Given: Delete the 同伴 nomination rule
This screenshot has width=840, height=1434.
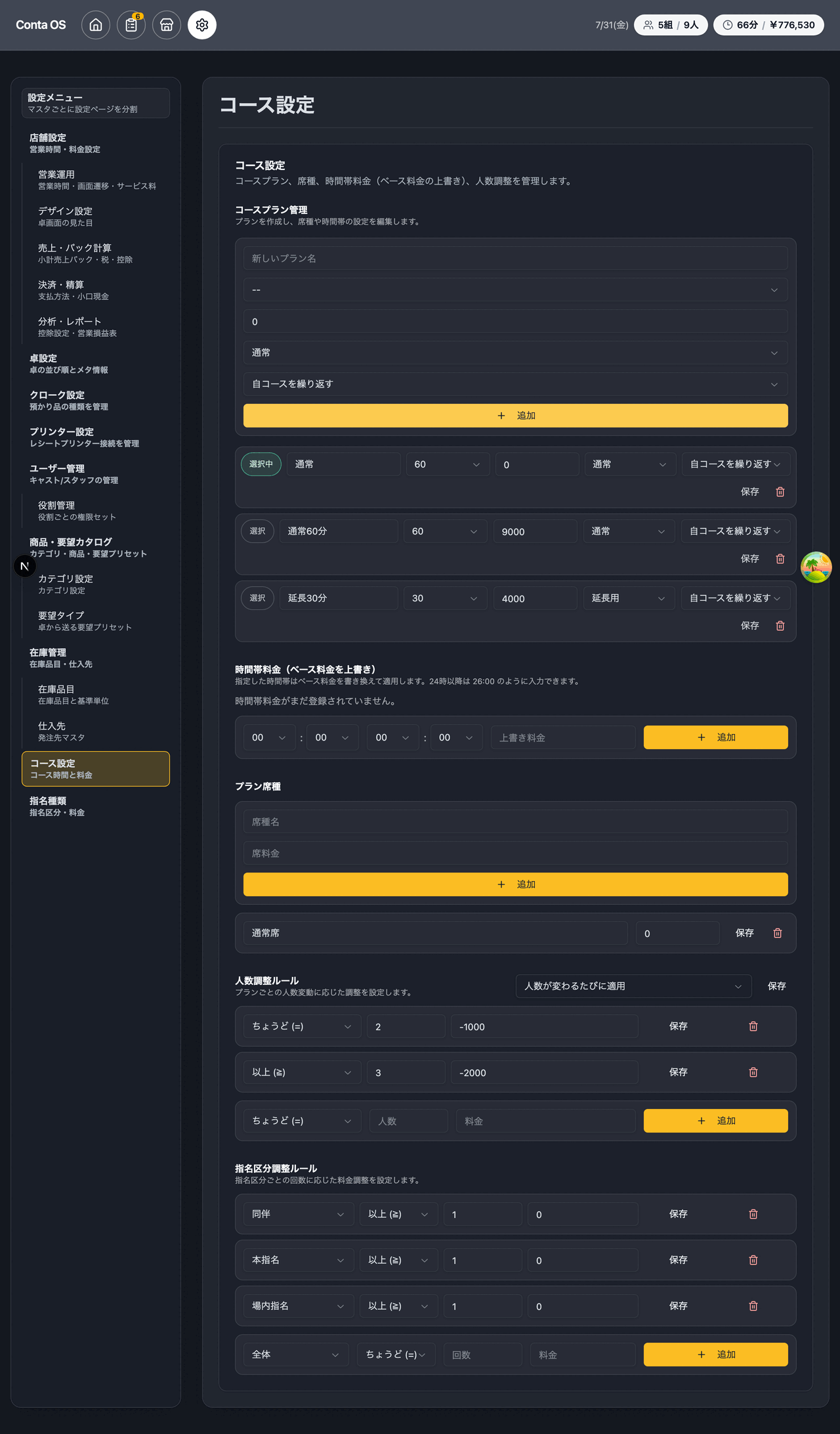Looking at the screenshot, I should tap(753, 1214).
